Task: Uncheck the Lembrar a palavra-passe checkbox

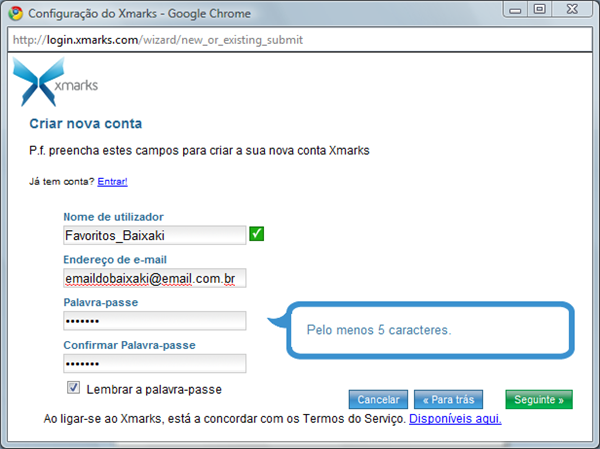Action: point(73,388)
